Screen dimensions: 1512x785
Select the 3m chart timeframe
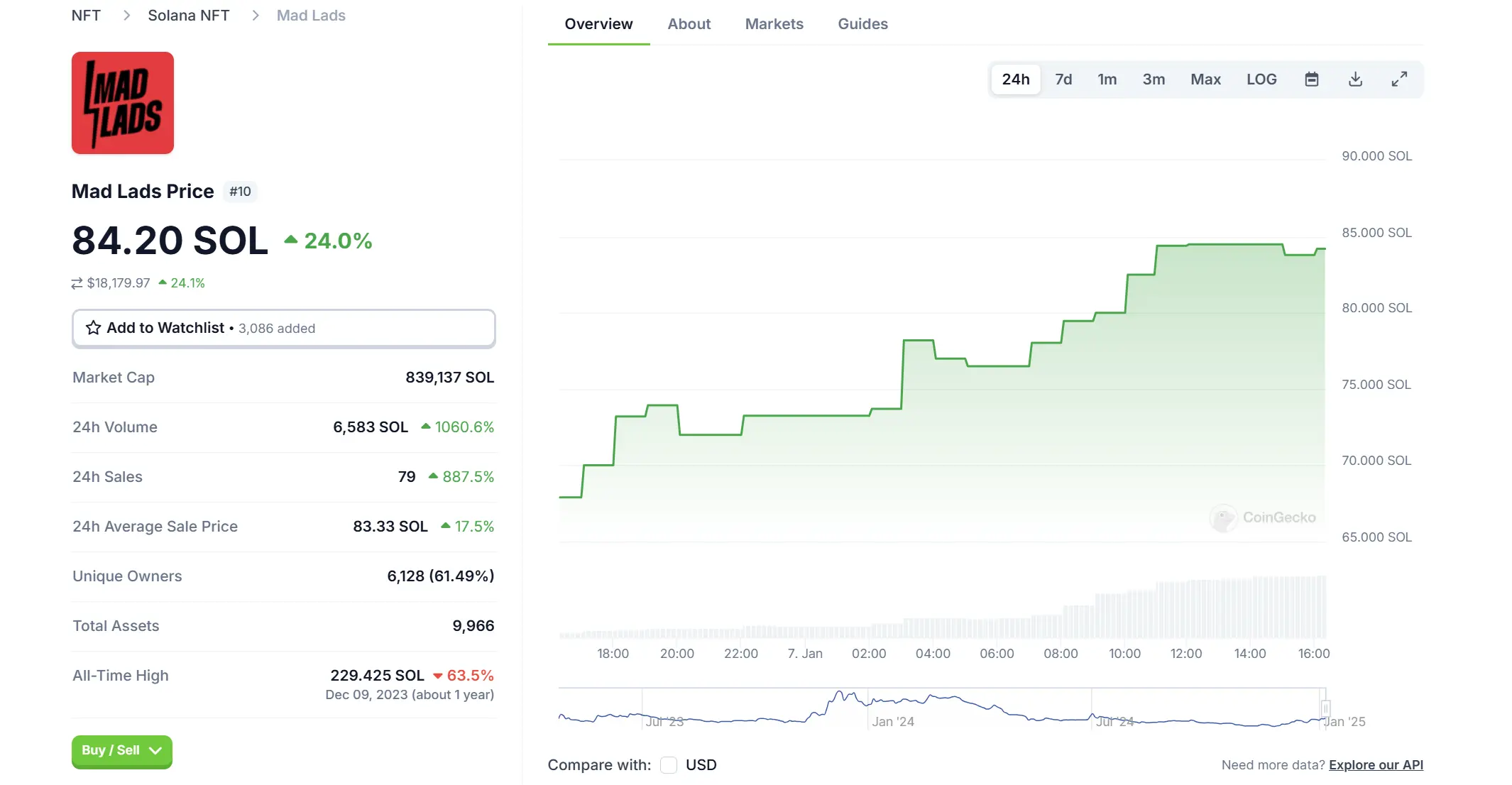pos(1154,79)
